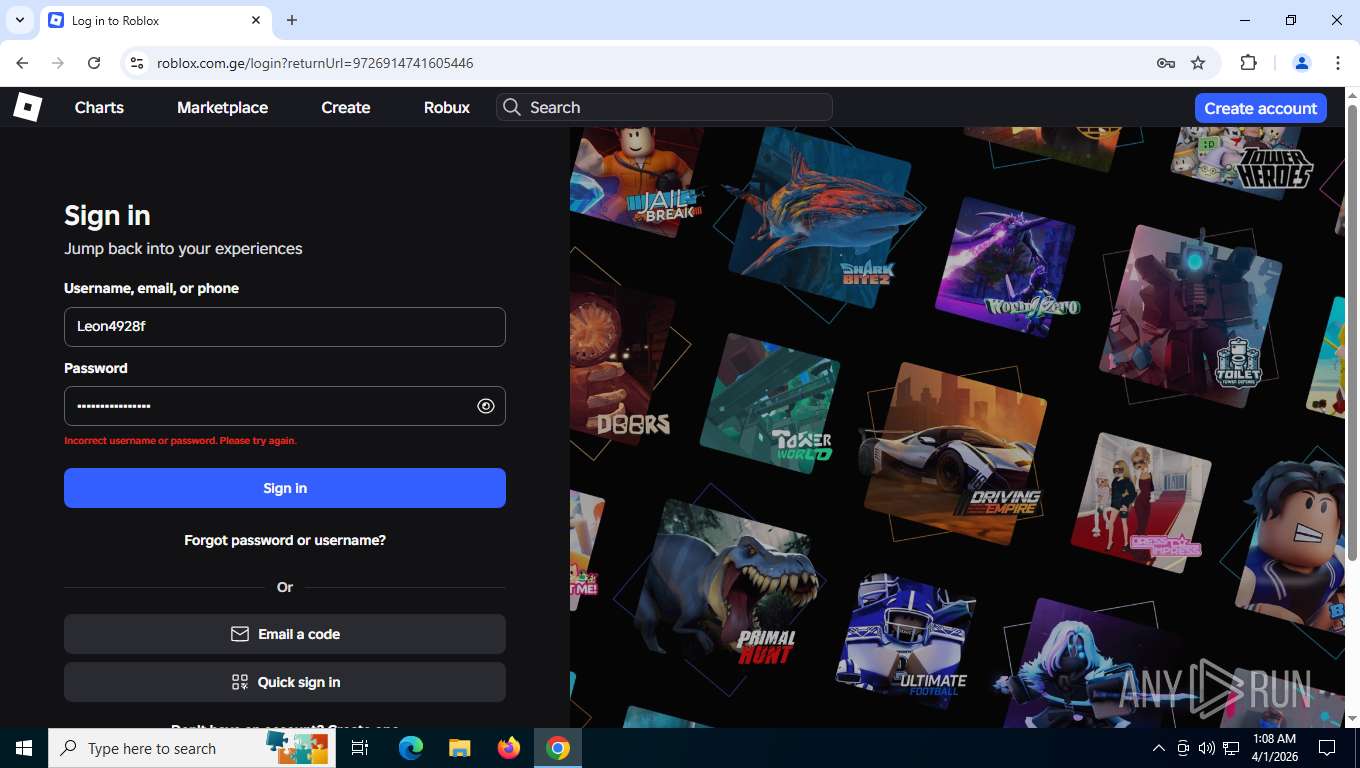The height and width of the screenshot is (768, 1360).
Task: Reload the page
Action: [94, 63]
